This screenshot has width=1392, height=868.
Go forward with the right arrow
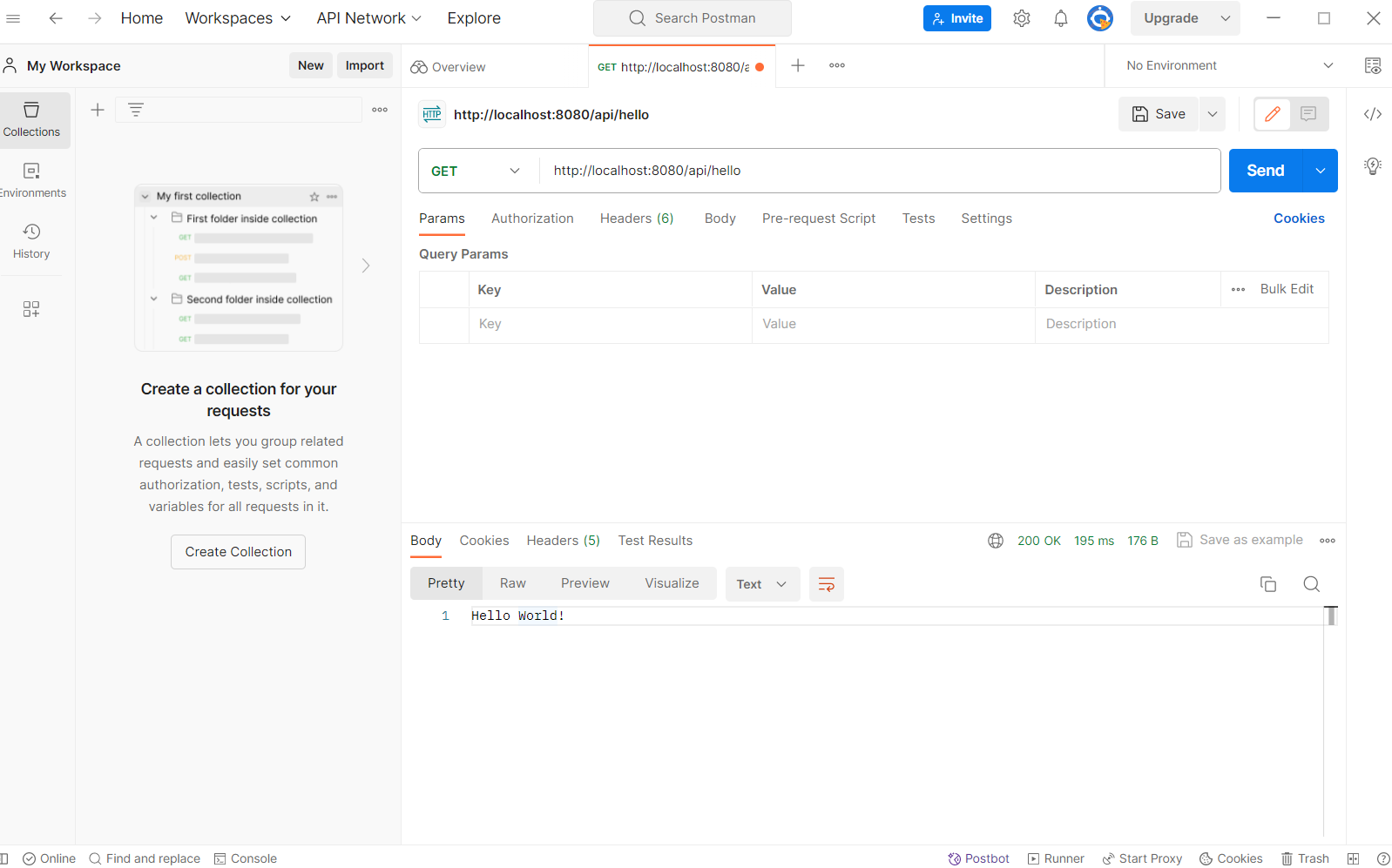(94, 18)
